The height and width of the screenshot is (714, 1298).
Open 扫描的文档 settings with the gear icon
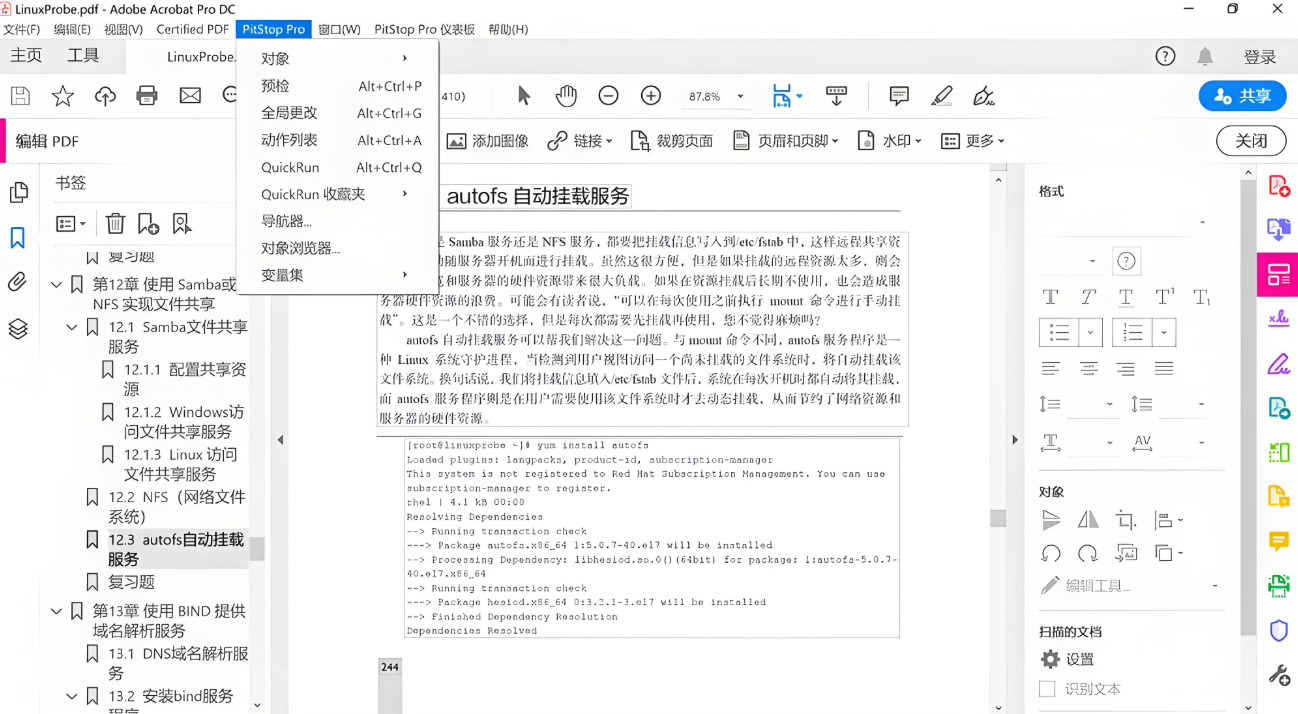click(x=1048, y=659)
